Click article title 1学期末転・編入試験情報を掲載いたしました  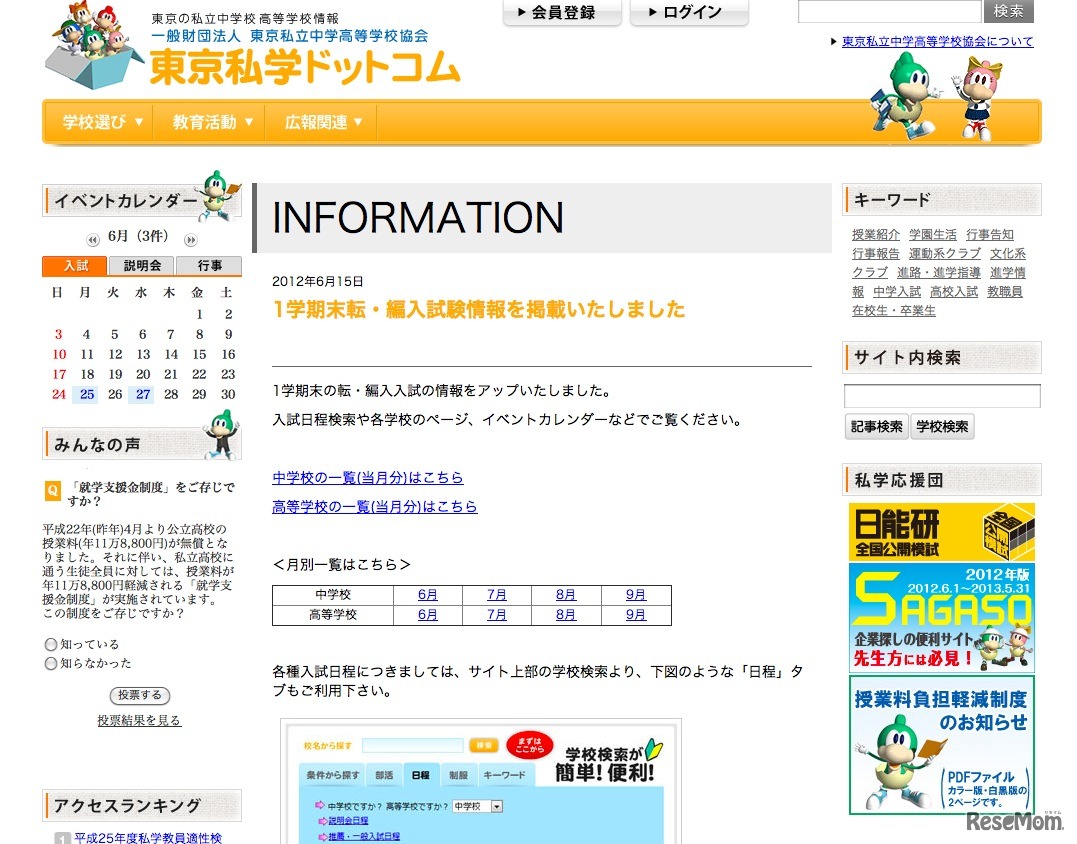[x=479, y=309]
